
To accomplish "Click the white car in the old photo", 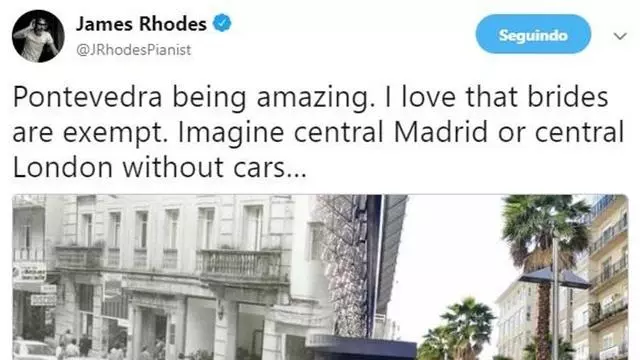I will coord(32,350).
